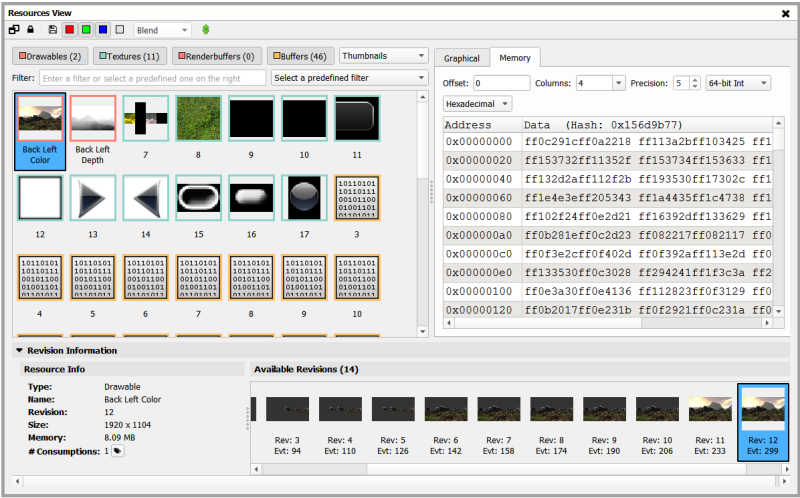
Task: Select the Back Left Depth thumbnail
Action: click(x=92, y=130)
